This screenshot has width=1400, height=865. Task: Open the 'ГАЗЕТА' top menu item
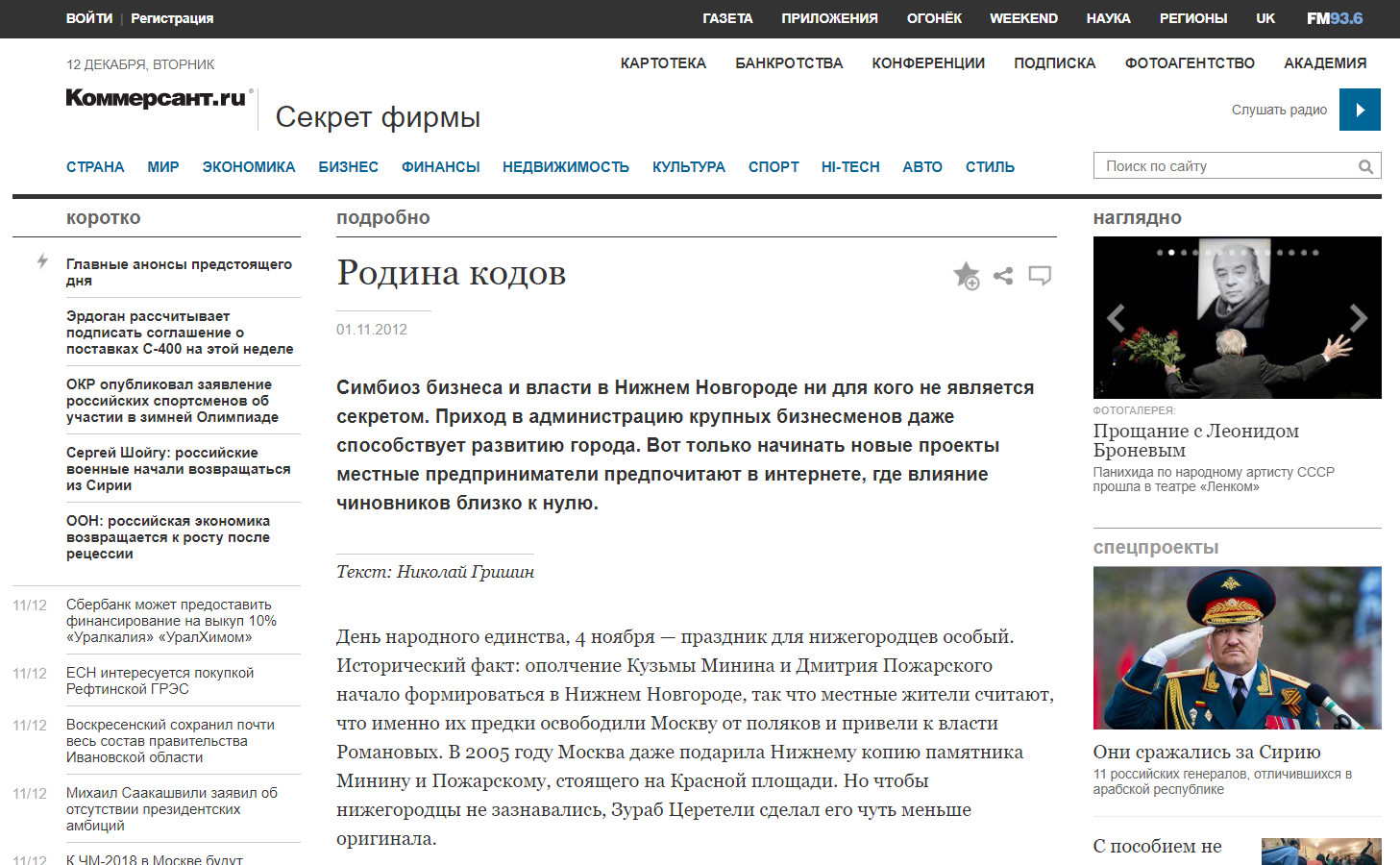pos(727,18)
